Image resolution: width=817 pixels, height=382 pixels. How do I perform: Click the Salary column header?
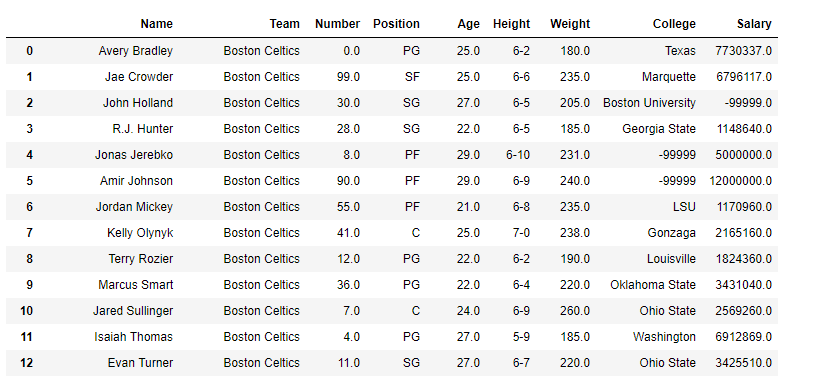(754, 24)
